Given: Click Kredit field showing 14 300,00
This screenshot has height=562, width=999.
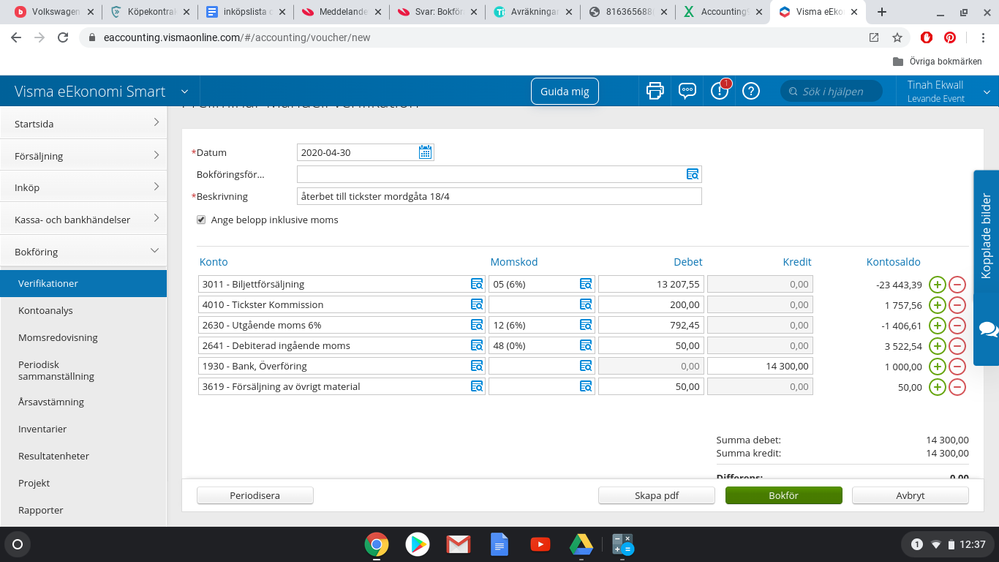Looking at the screenshot, I should coord(759,366).
